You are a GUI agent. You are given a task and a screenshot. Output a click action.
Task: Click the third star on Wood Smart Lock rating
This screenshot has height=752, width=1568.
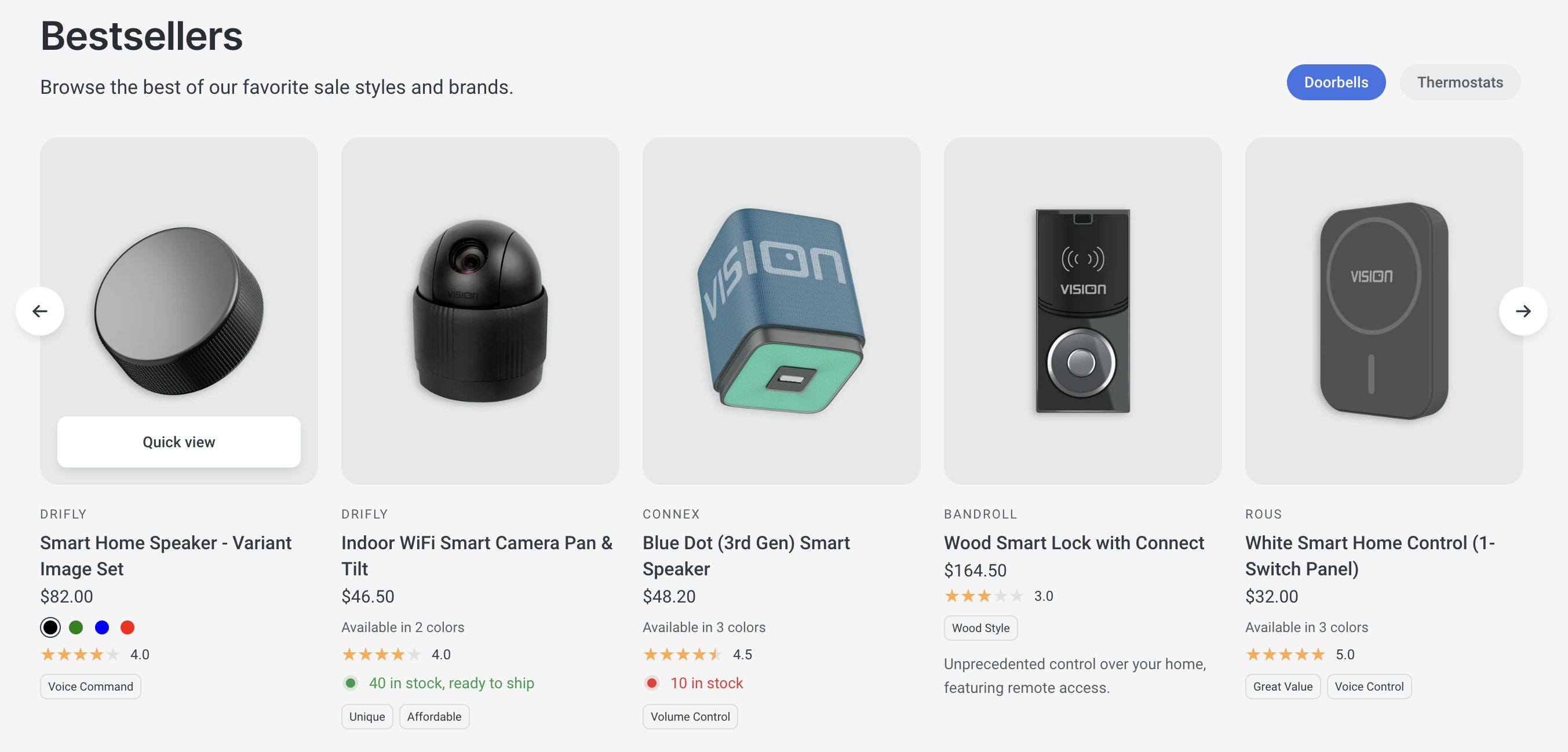tap(984, 596)
